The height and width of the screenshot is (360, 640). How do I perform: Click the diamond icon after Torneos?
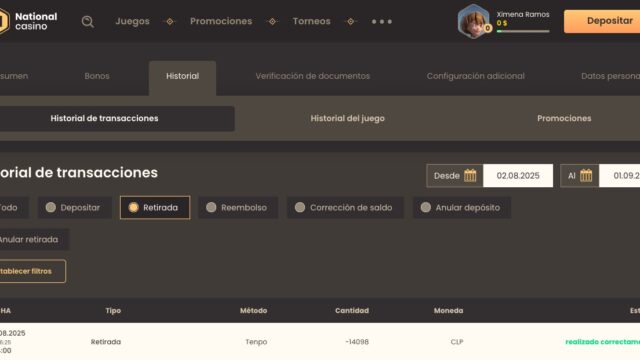351,21
